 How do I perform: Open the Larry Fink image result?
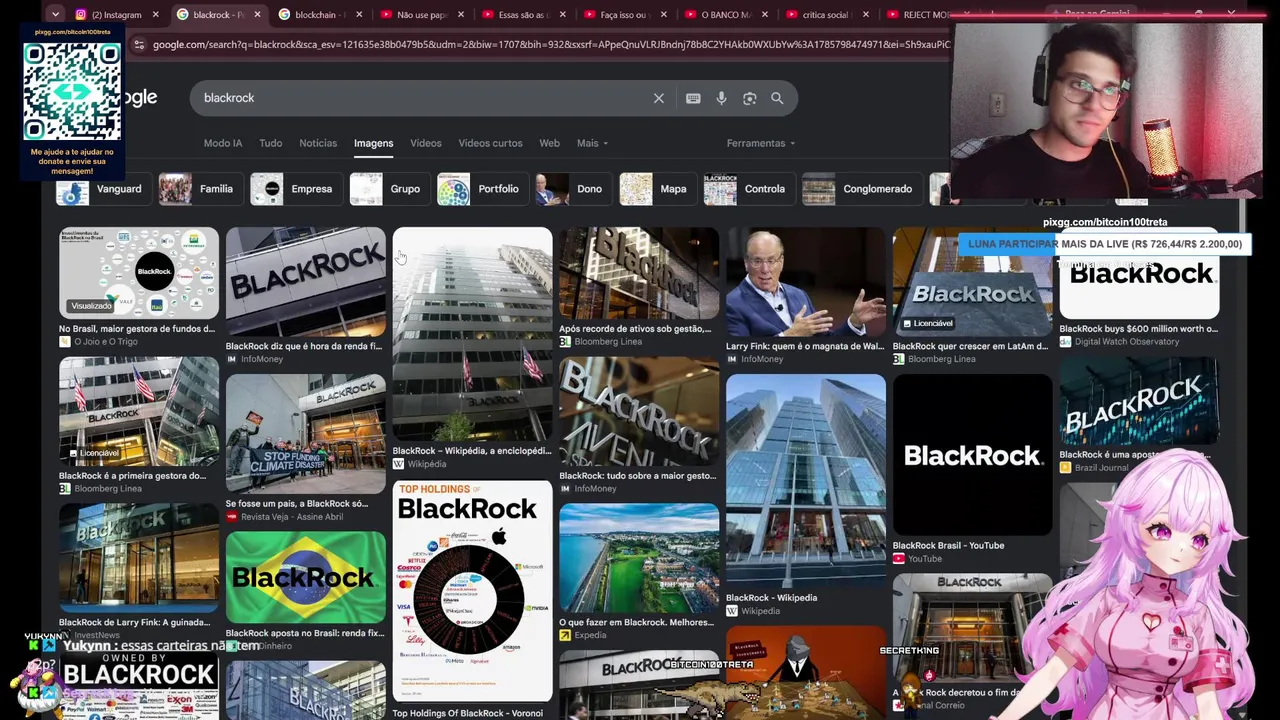tap(806, 282)
